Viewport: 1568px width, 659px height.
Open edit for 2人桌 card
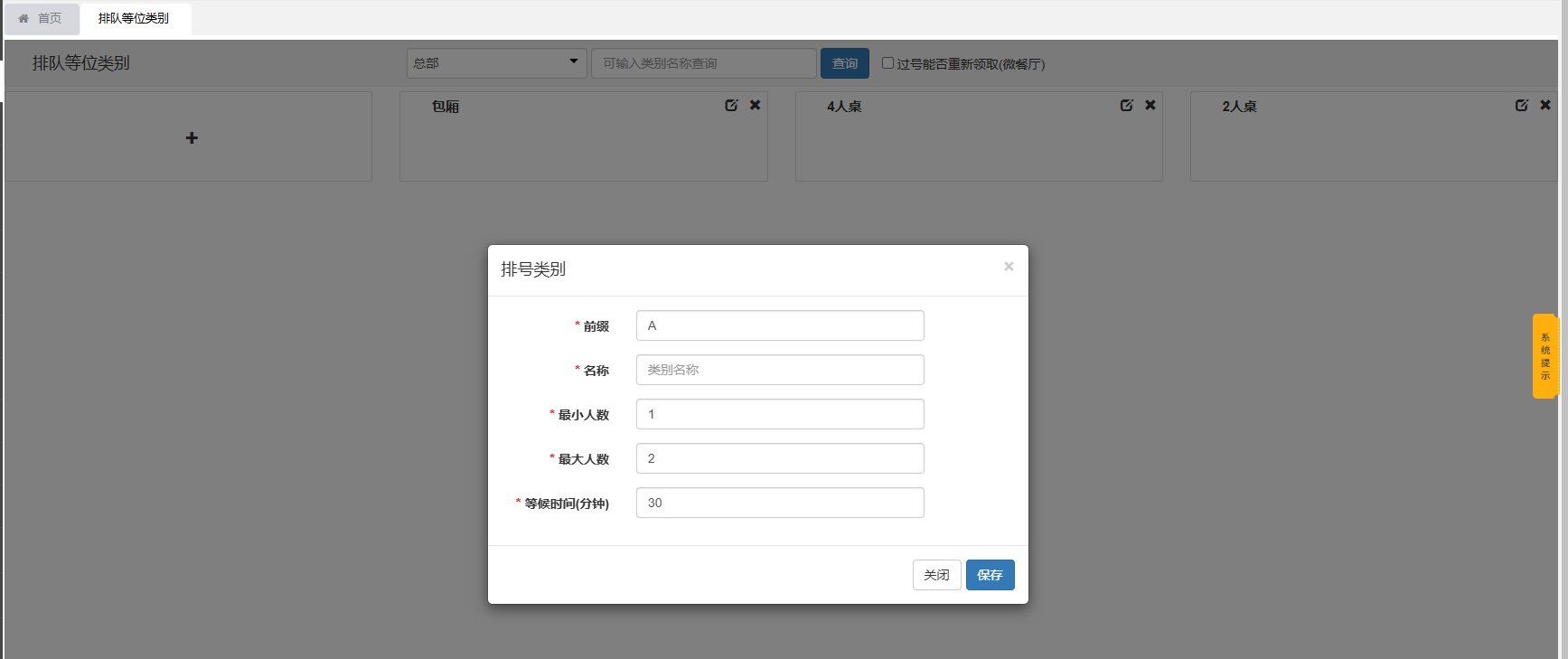click(1521, 106)
